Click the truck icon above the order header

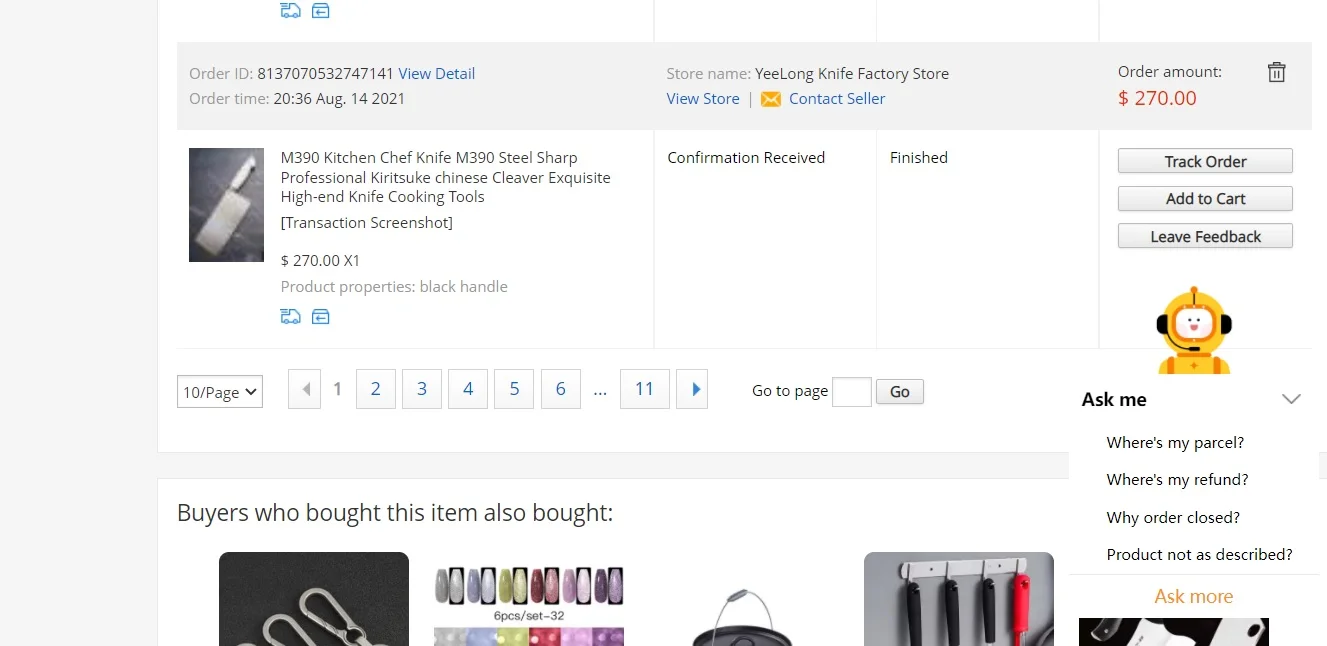(x=290, y=11)
